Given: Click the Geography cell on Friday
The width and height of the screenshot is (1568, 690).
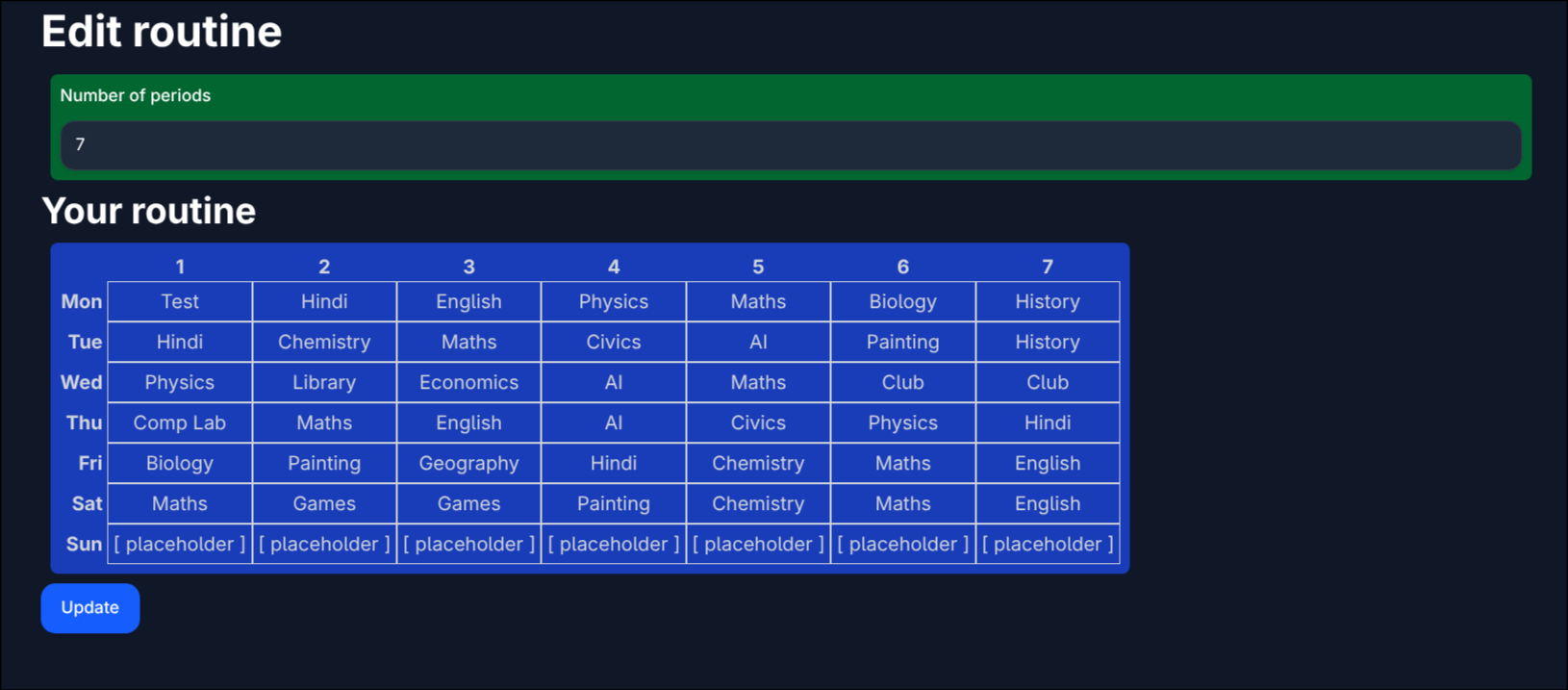Looking at the screenshot, I should coord(468,463).
